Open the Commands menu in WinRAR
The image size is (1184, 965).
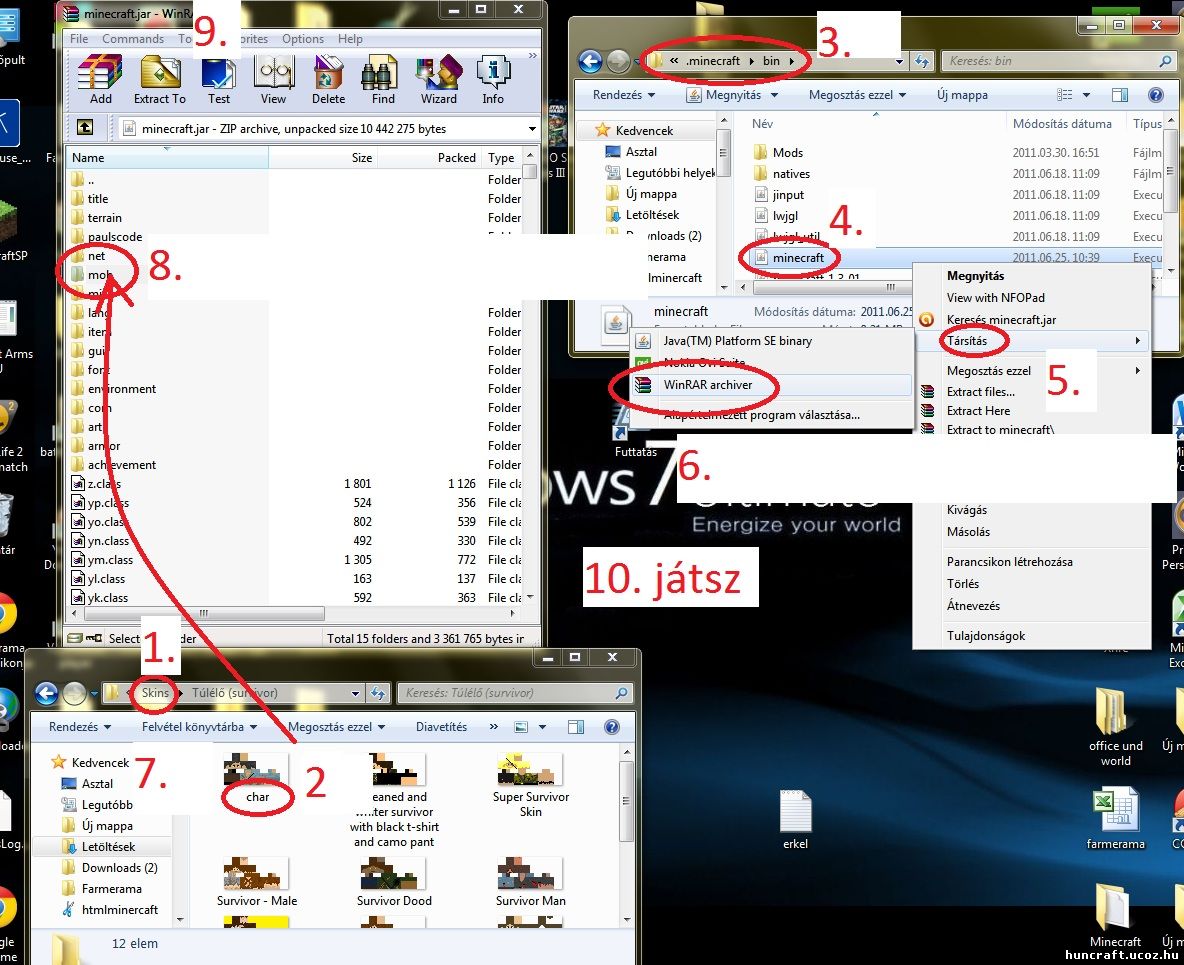click(x=133, y=39)
